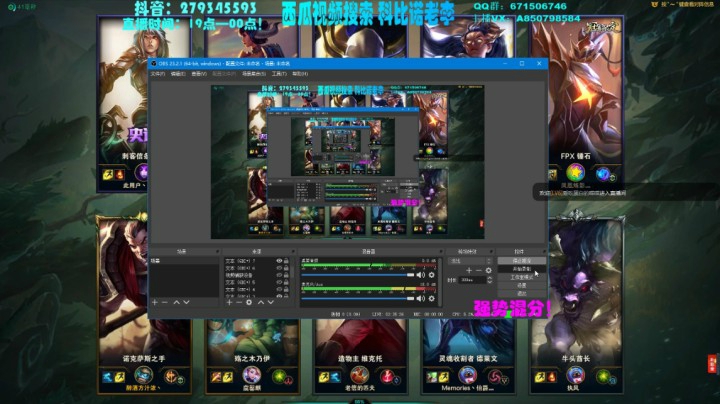720x404 pixels.
Task: Select the 场景 entry in scenes list
Action: click(x=184, y=261)
